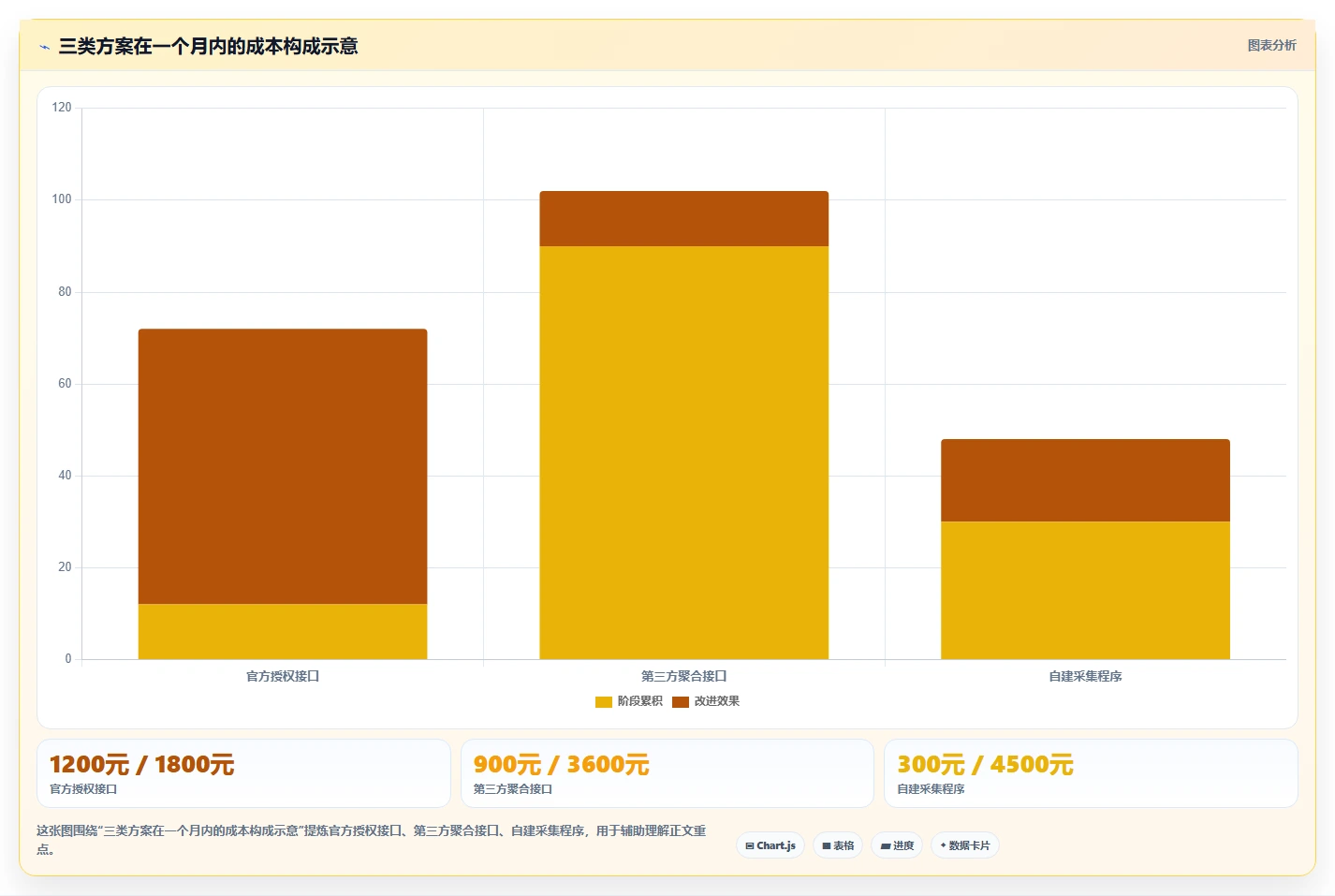The height and width of the screenshot is (896, 1335).
Task: Open the 图表分析 label in the header
Action: (1271, 45)
